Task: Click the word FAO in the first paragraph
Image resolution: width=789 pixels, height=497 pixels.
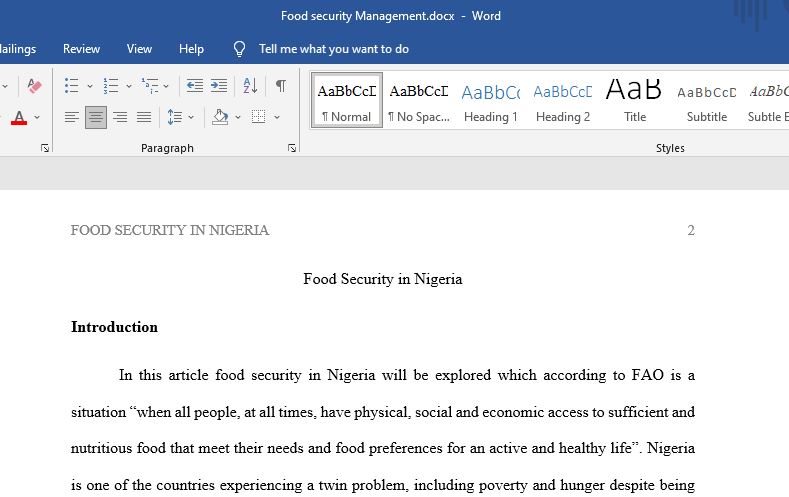Action: pyautogui.click(x=648, y=375)
